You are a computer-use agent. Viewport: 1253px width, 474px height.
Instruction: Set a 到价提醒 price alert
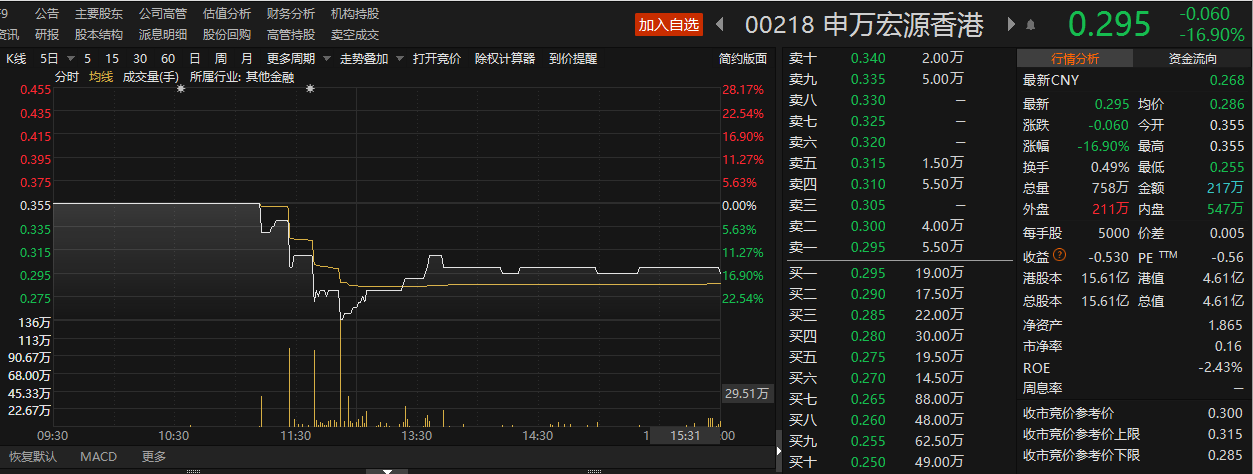click(573, 59)
